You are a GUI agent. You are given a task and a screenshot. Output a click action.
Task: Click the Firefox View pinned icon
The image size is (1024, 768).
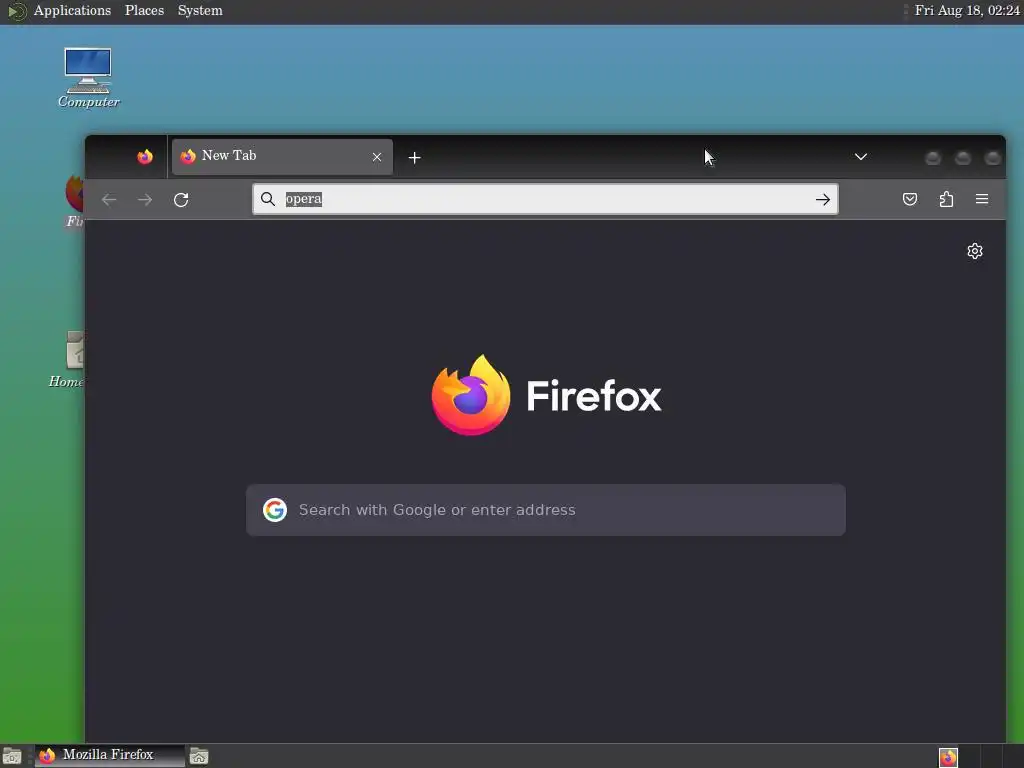(x=145, y=157)
